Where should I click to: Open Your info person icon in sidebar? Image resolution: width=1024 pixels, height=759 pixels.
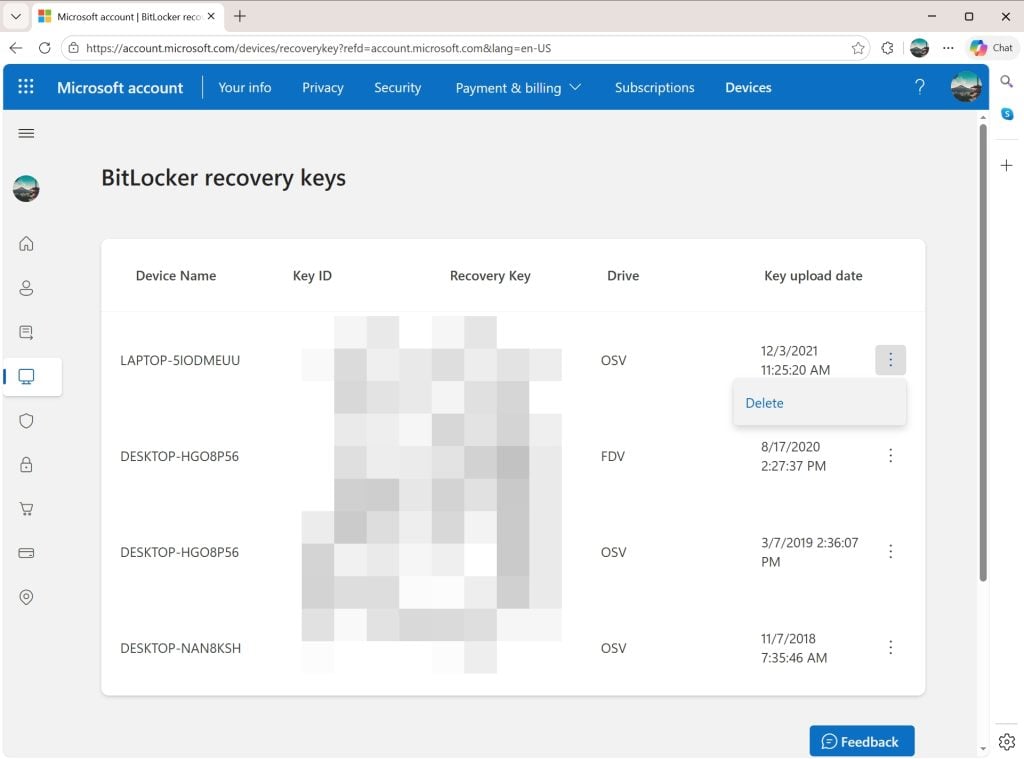26,288
